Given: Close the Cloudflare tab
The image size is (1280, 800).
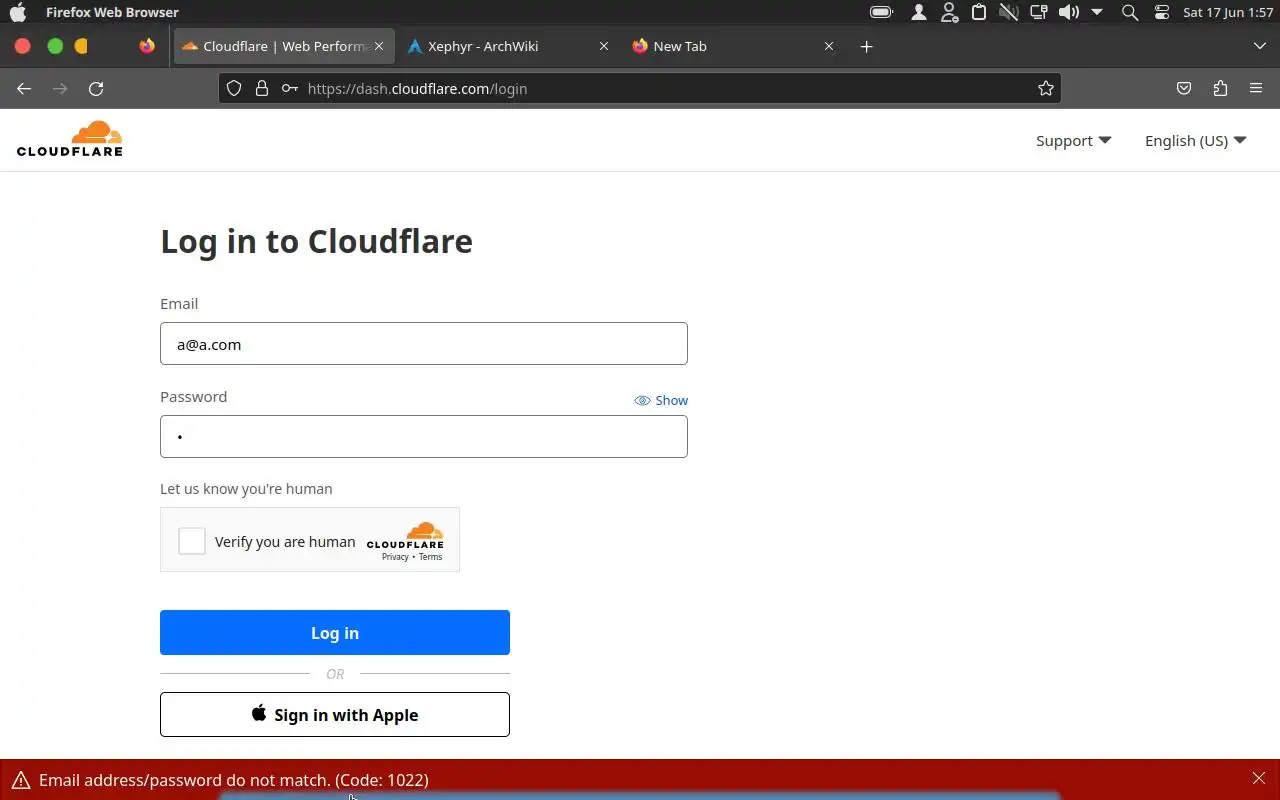Looking at the screenshot, I should coord(379,46).
